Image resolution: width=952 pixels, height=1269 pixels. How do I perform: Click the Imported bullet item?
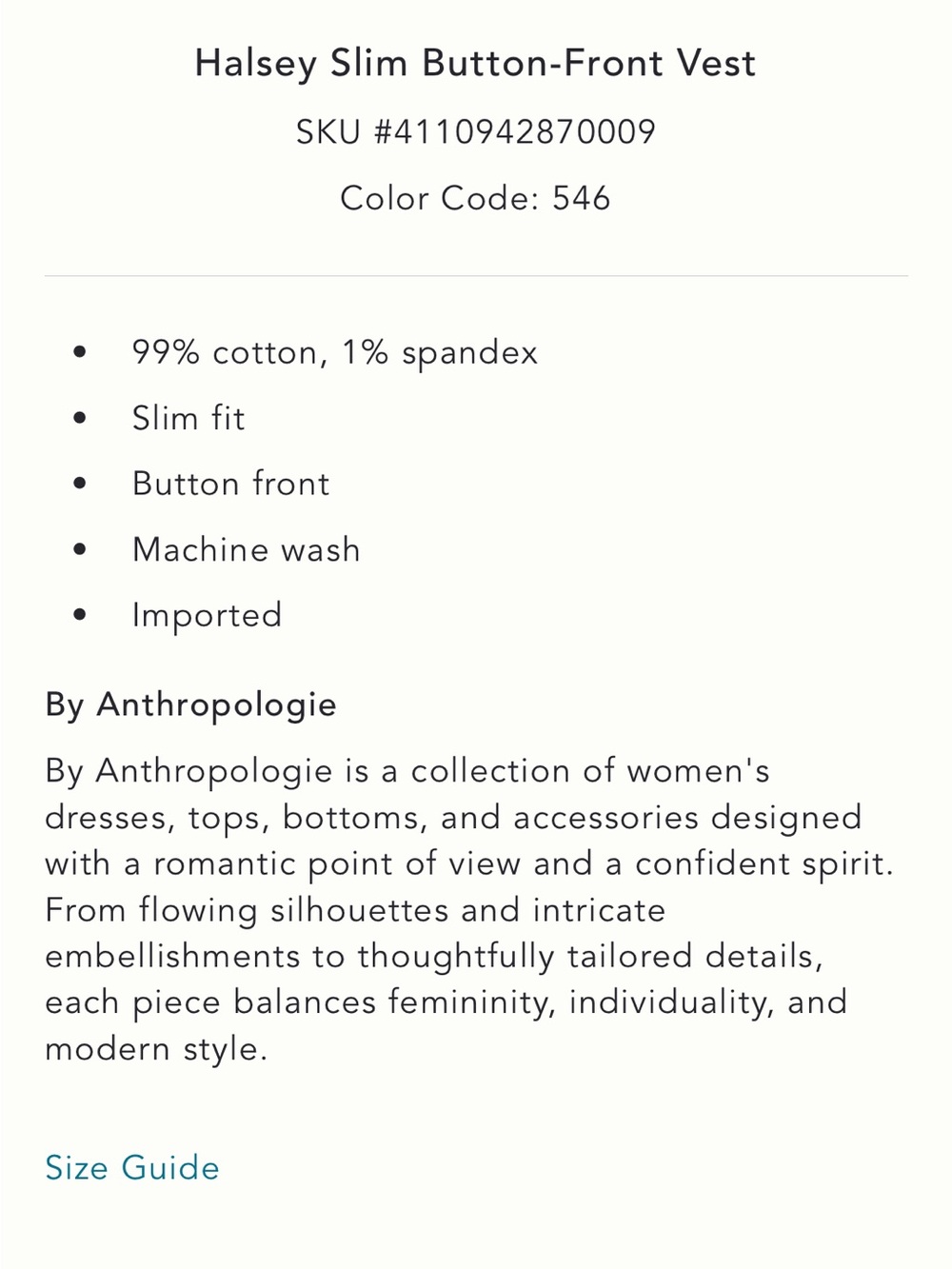[x=207, y=615]
